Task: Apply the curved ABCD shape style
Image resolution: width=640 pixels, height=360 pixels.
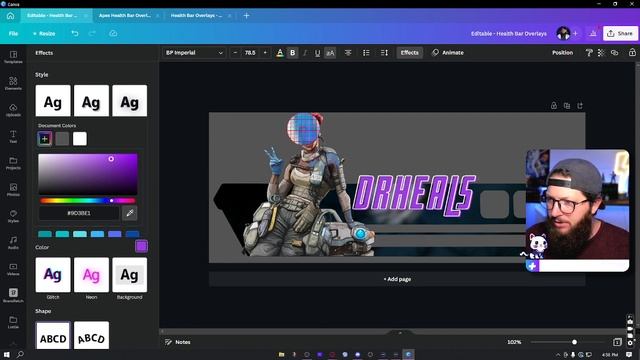Action: tap(91, 336)
